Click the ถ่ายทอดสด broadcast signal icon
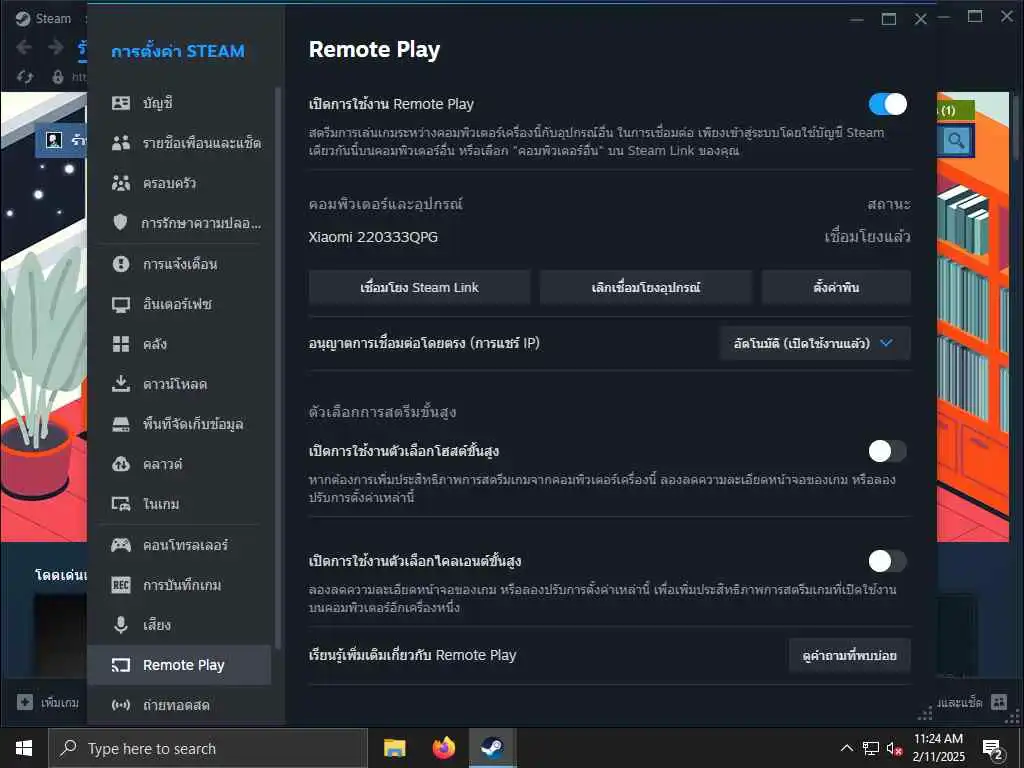This screenshot has height=768, width=1024. pyautogui.click(x=121, y=705)
